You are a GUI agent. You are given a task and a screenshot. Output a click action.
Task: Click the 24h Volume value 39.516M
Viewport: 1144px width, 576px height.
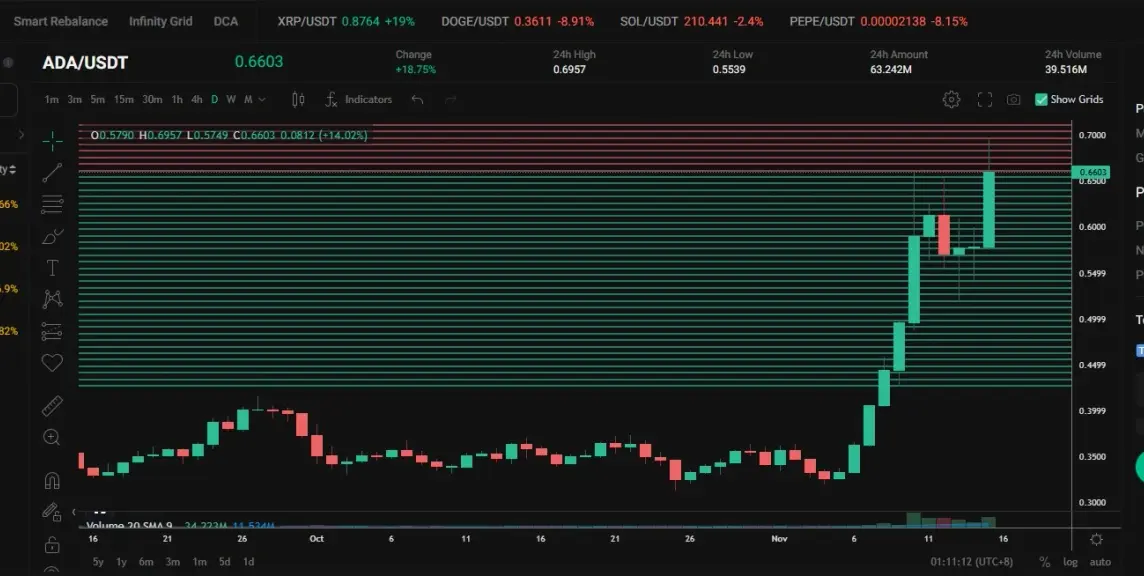(1066, 70)
